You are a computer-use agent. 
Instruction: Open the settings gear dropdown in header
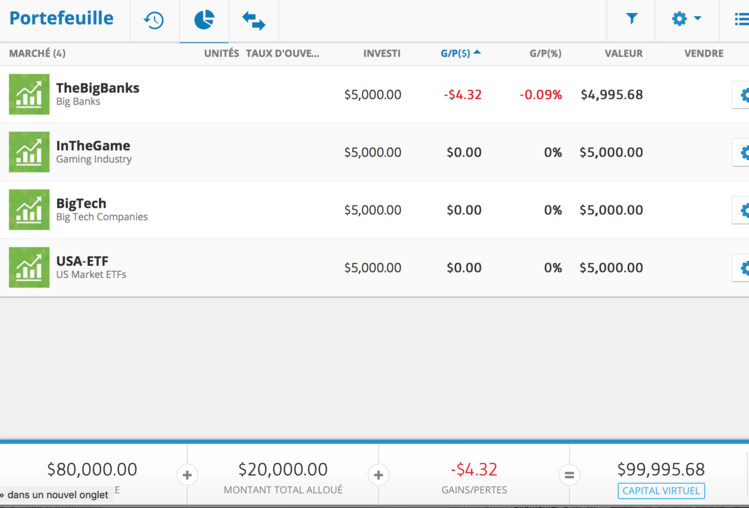click(686, 19)
